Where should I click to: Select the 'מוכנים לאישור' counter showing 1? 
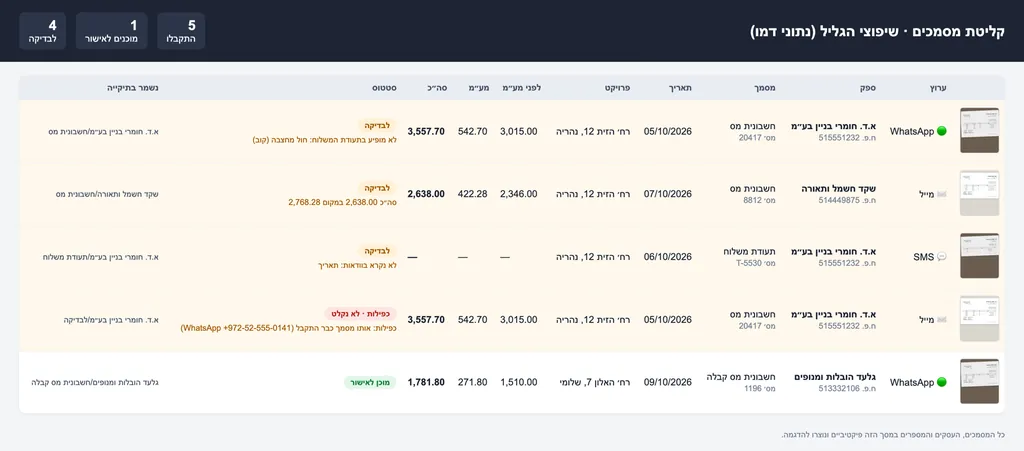tap(112, 31)
